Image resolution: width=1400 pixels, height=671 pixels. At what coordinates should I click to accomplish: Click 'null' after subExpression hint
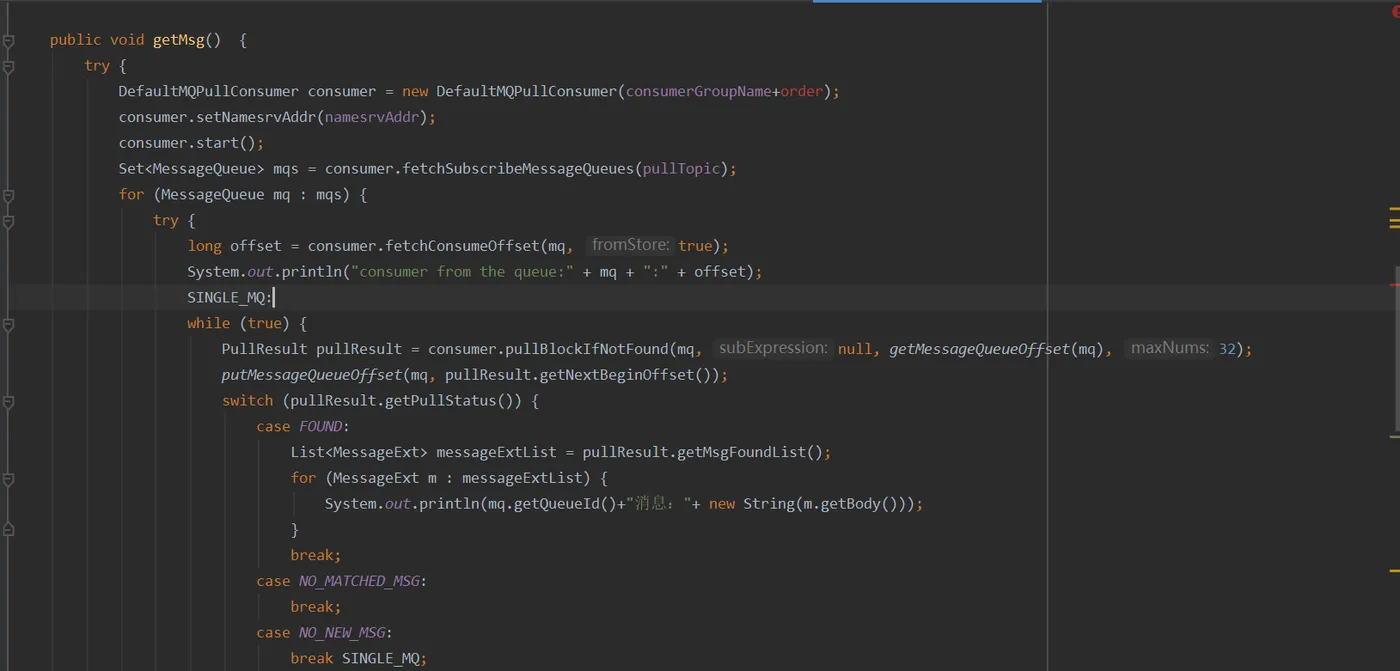click(x=855, y=348)
